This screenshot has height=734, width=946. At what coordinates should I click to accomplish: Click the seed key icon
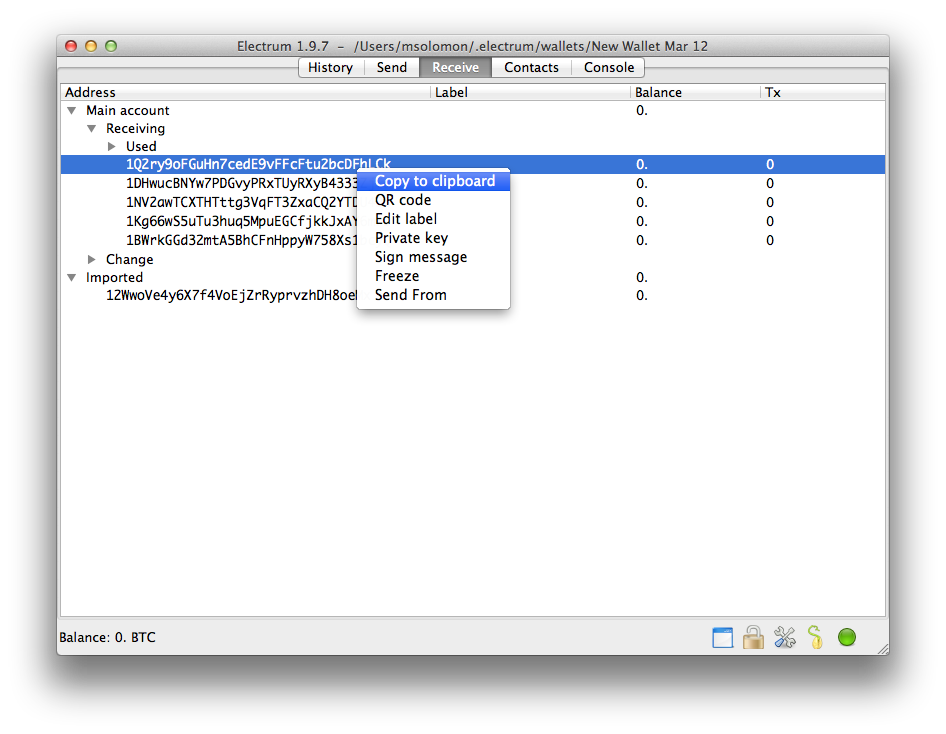click(x=815, y=637)
